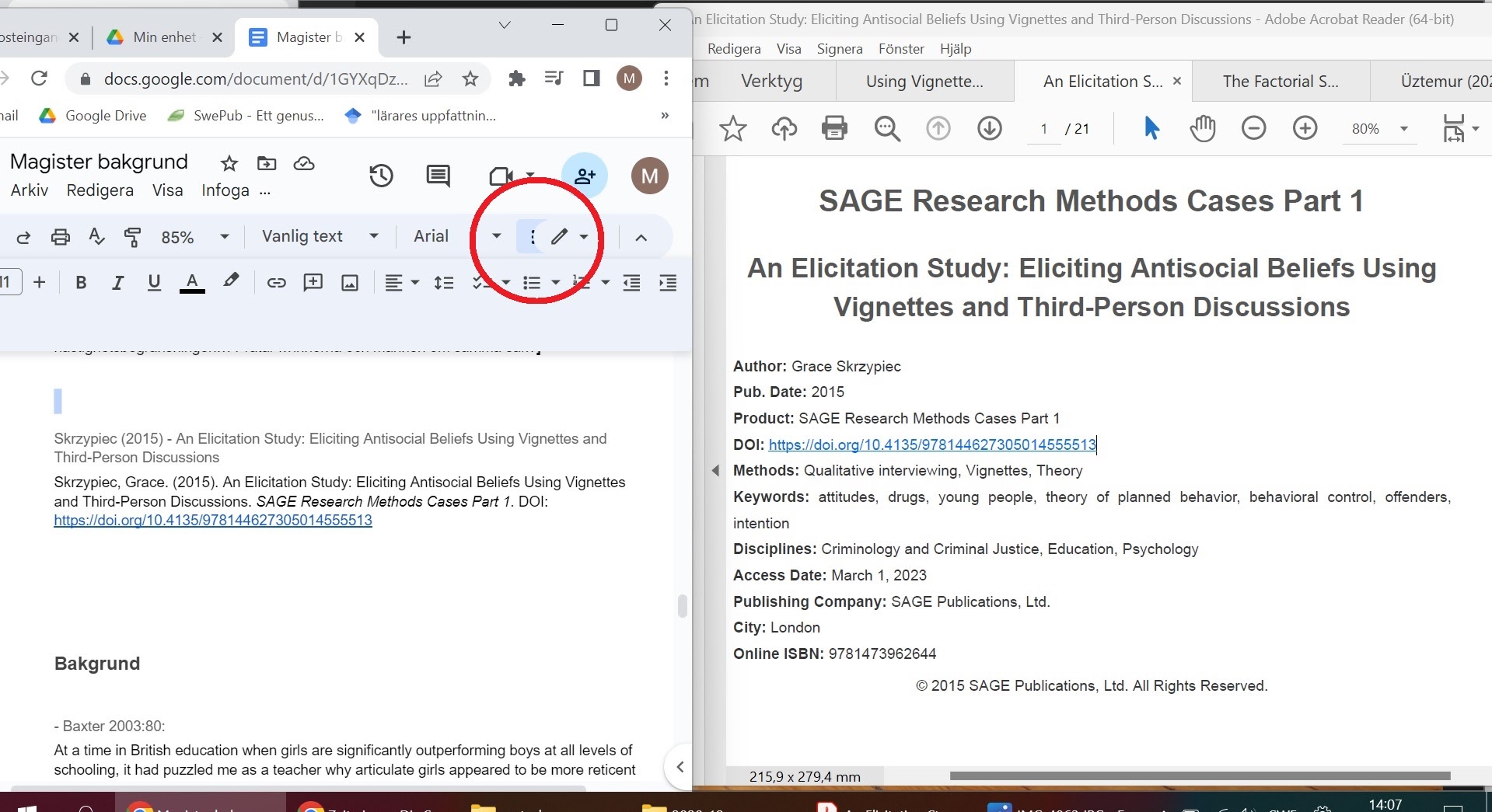
Task: Select the Hand pan tool in Acrobat
Action: click(x=1202, y=128)
